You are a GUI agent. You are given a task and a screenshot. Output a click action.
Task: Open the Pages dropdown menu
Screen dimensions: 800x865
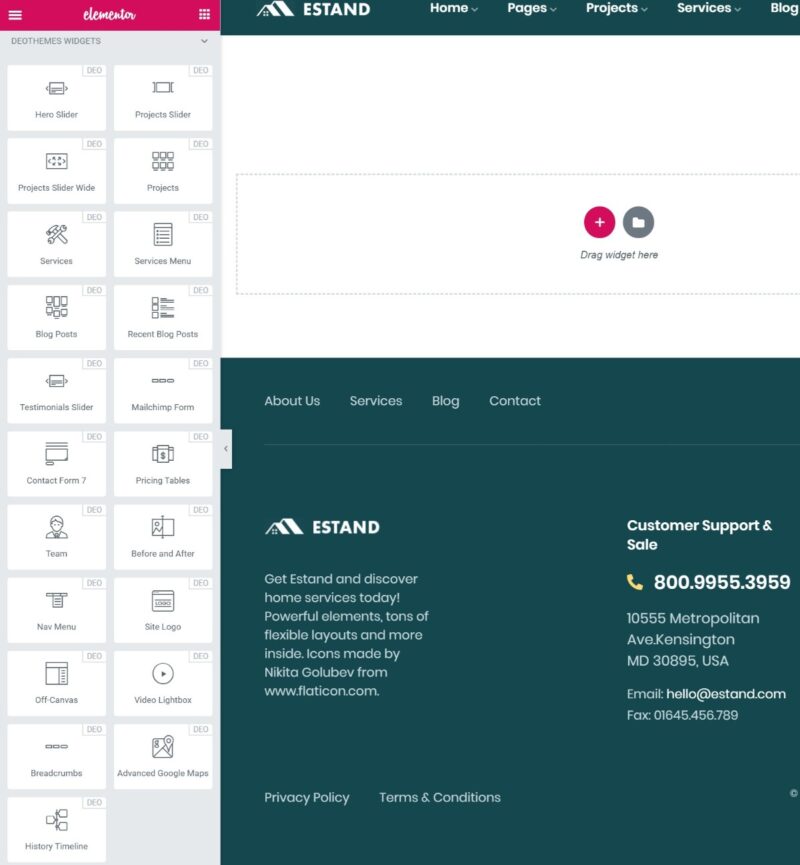[532, 8]
